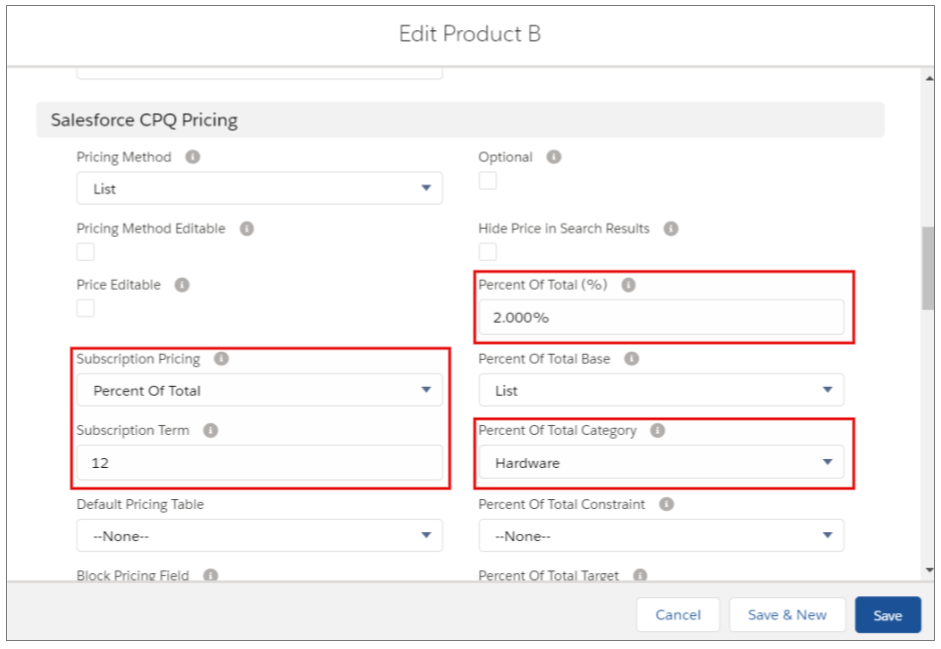Open the Default Pricing Table dropdown

[259, 536]
